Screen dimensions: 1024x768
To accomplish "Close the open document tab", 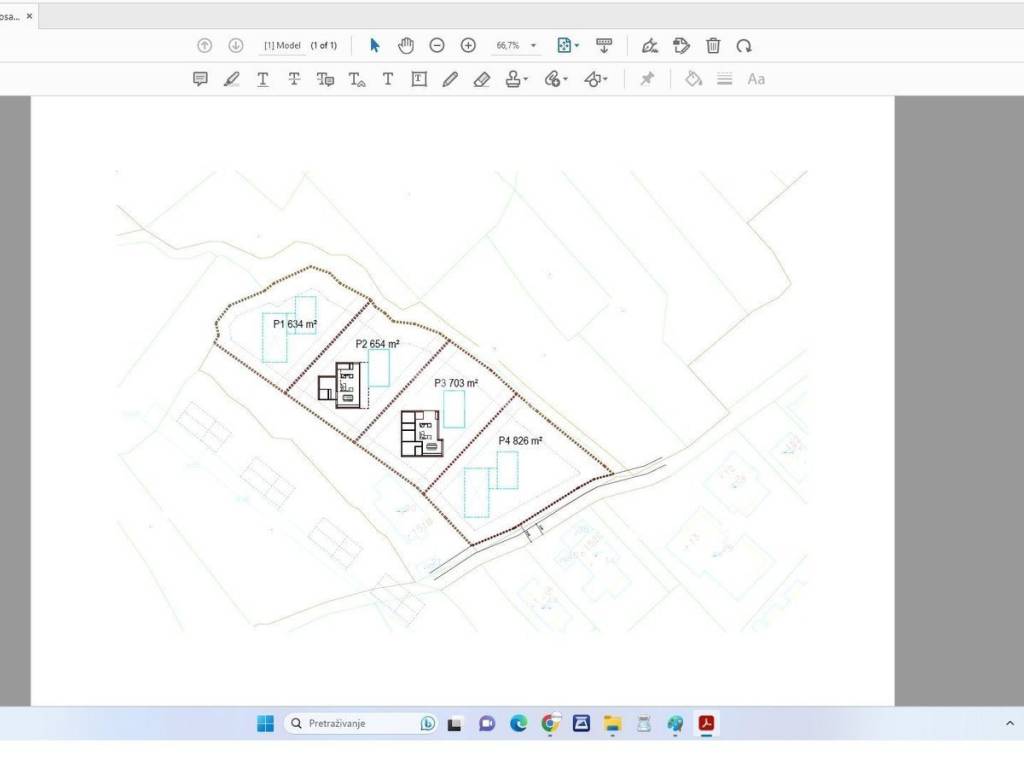I will 29,16.
